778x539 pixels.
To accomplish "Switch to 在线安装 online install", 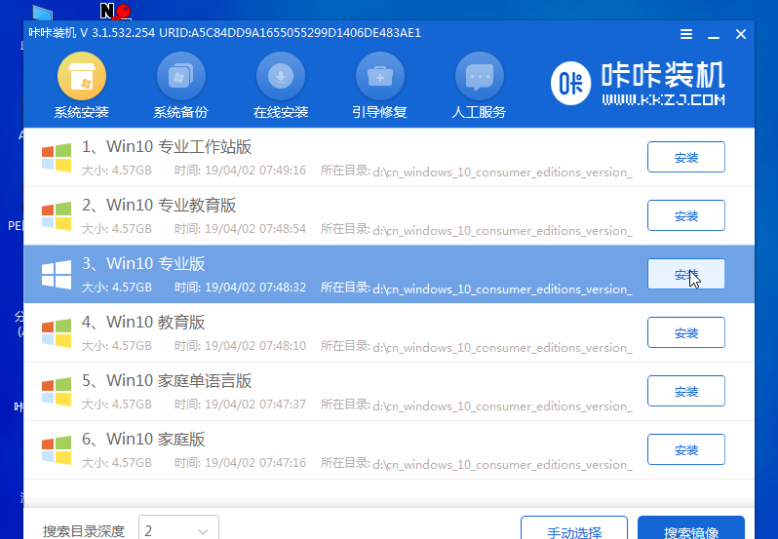I will point(280,86).
